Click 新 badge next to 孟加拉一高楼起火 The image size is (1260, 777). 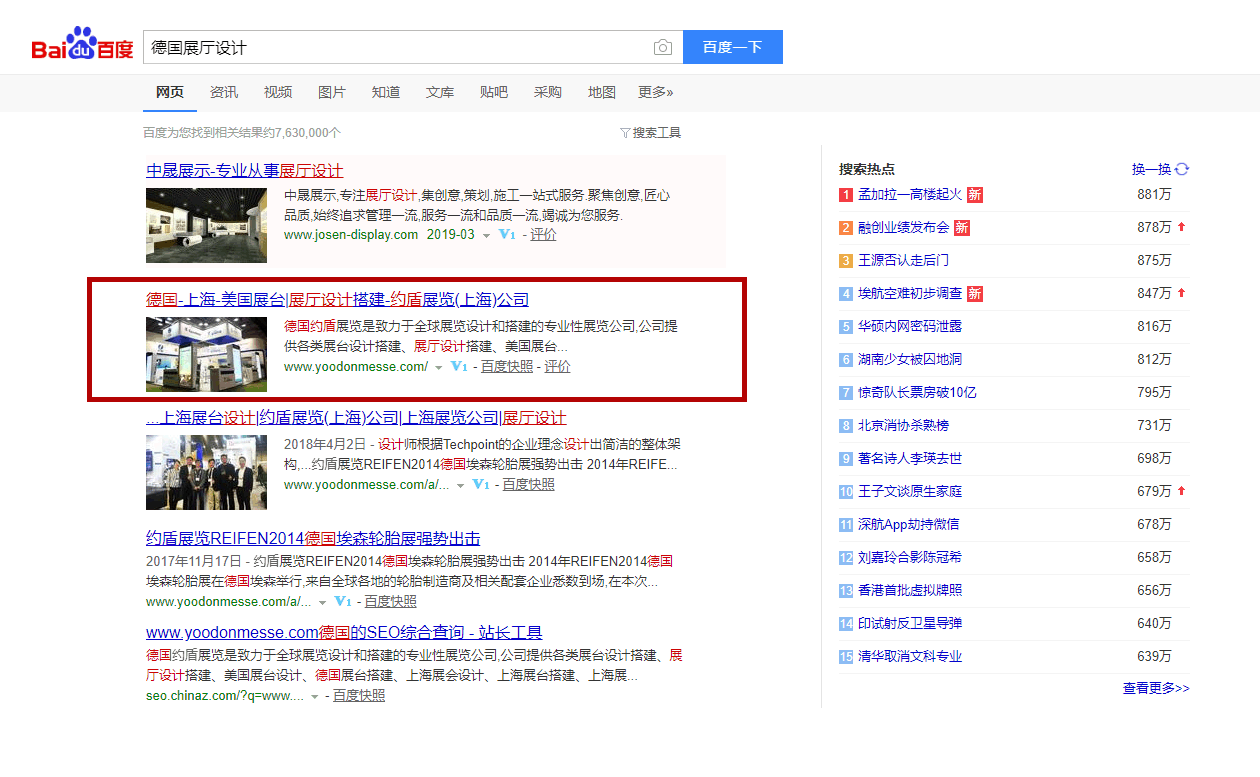point(974,195)
